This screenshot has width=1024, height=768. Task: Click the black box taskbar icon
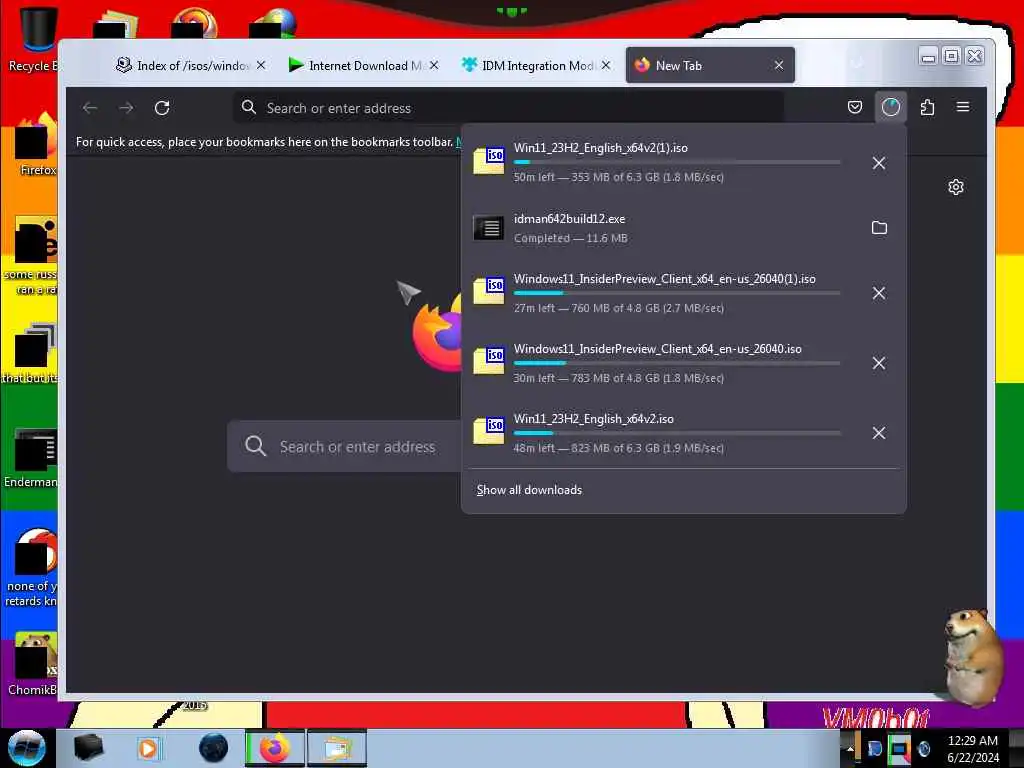pos(88,748)
